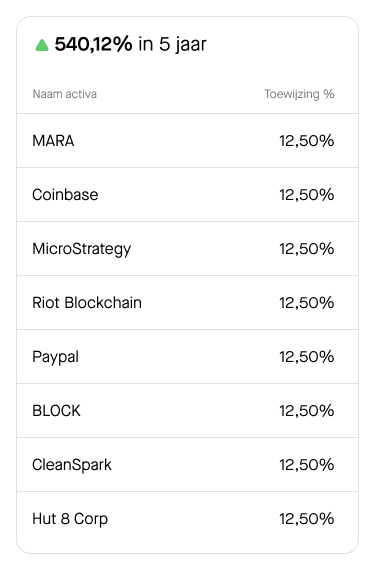Click CleanSpark's 12,50% allocation value
The height and width of the screenshot is (570, 375).
(x=306, y=465)
